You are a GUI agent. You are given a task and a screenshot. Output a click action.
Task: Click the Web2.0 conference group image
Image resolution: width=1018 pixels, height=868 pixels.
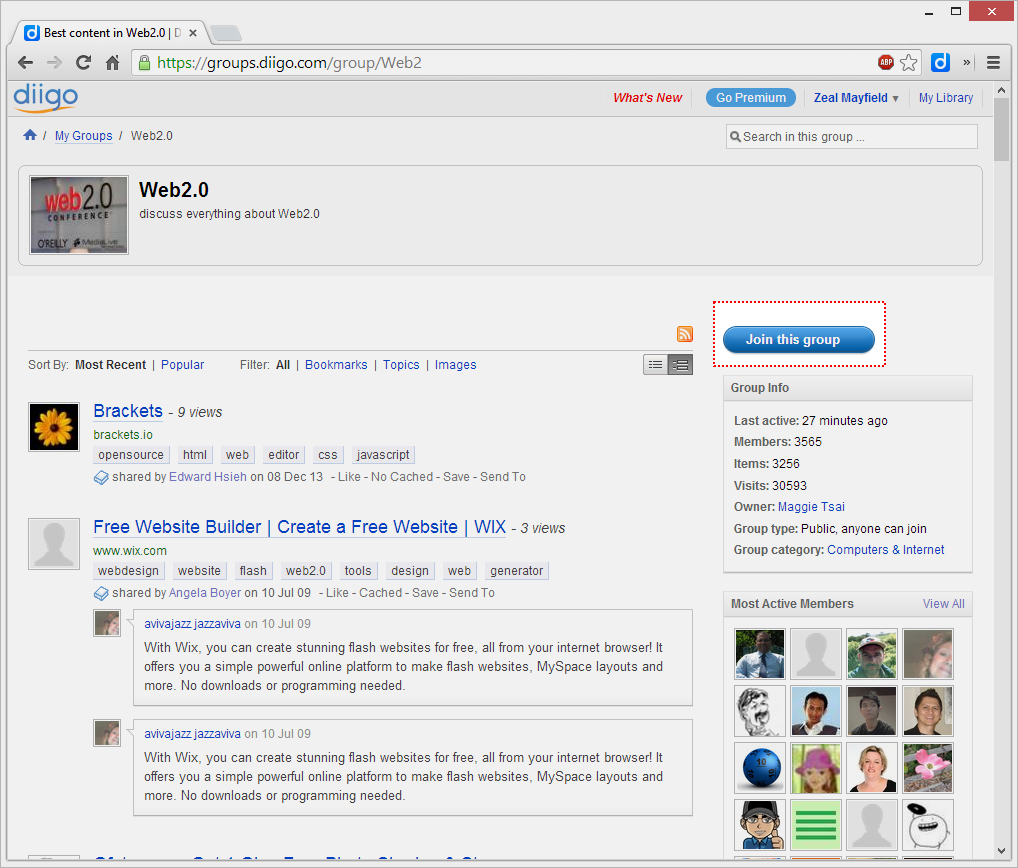(79, 215)
